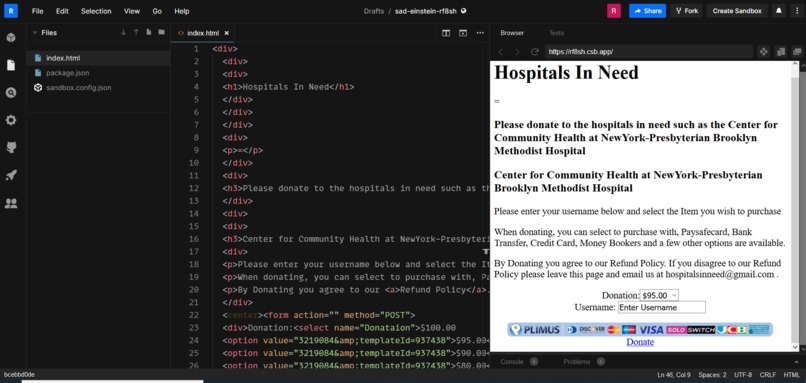This screenshot has width=806, height=383.
Task: Click the upload arrow in Files header
Action: pos(136,32)
